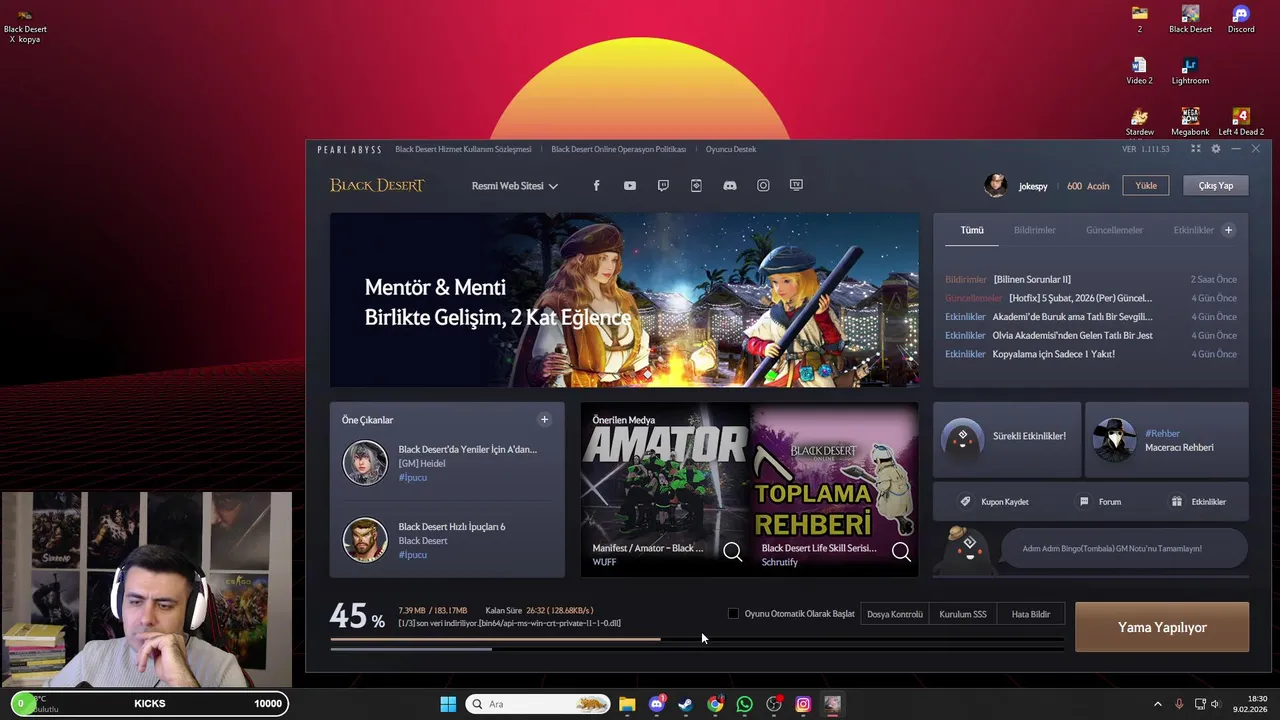The height and width of the screenshot is (720, 1280).
Task: Click the jokespy profile avatar
Action: [996, 185]
